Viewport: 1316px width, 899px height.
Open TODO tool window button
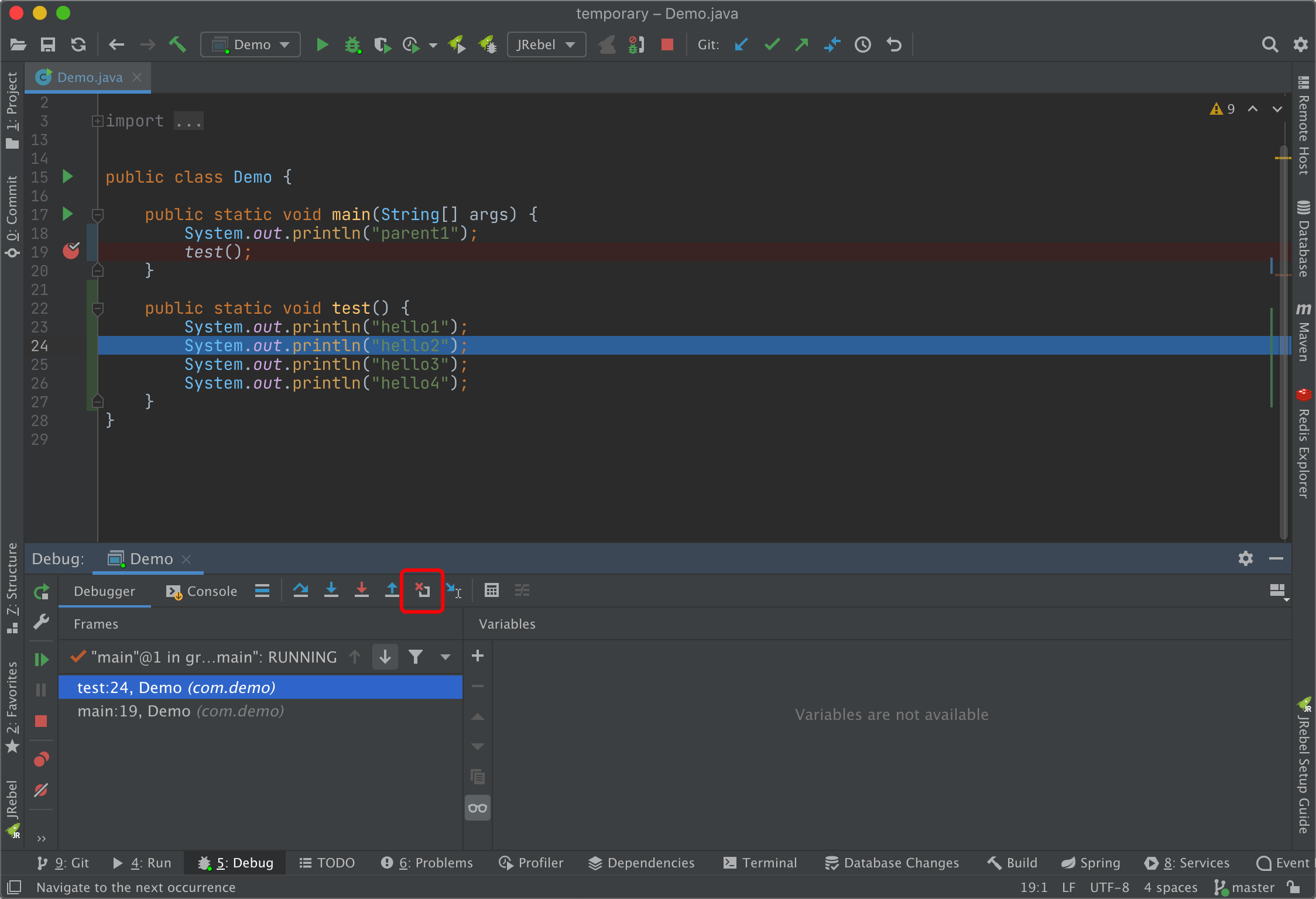pyautogui.click(x=327, y=863)
